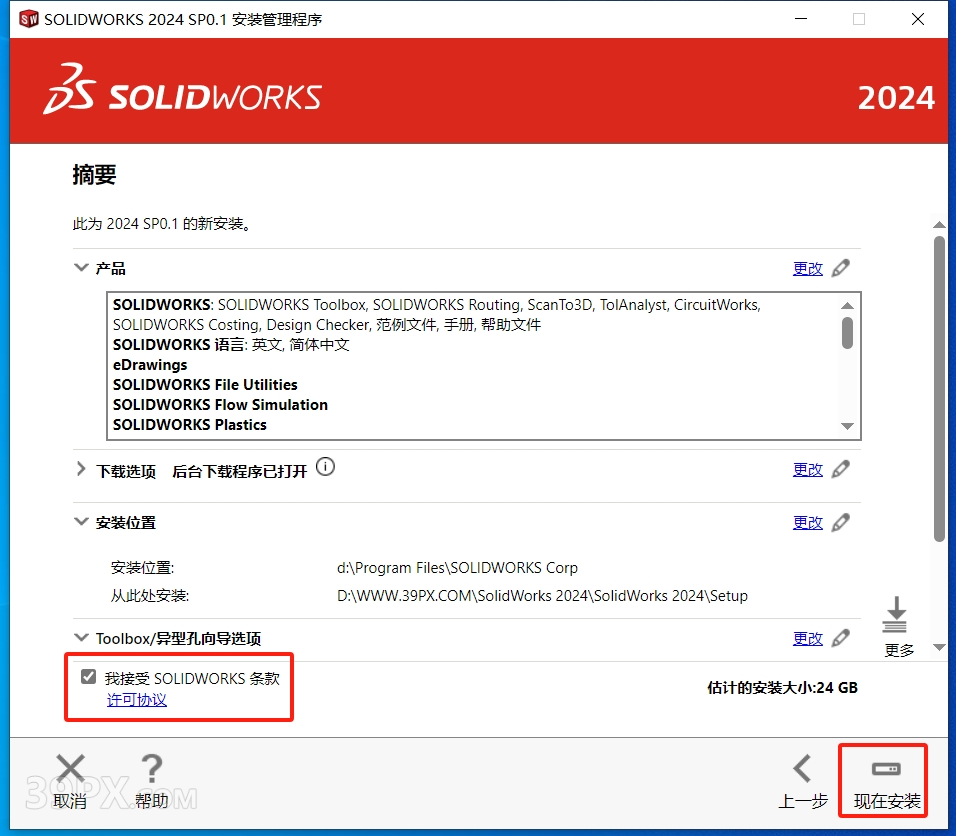Screen dimensions: 956x836
Task: Click pencil icon beside Toolbox/异型孔向导选项
Action: coord(841,638)
